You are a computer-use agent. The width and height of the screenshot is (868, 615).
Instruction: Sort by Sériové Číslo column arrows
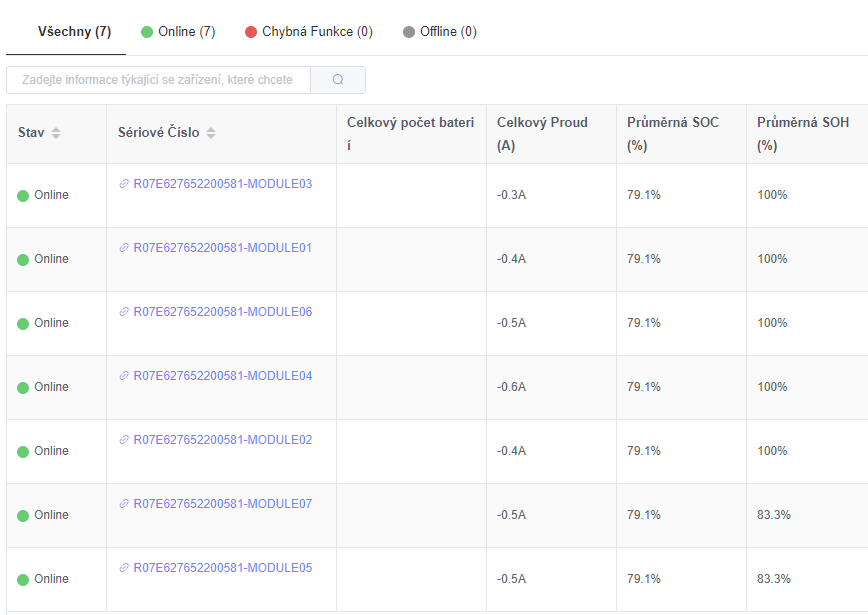[211, 133]
